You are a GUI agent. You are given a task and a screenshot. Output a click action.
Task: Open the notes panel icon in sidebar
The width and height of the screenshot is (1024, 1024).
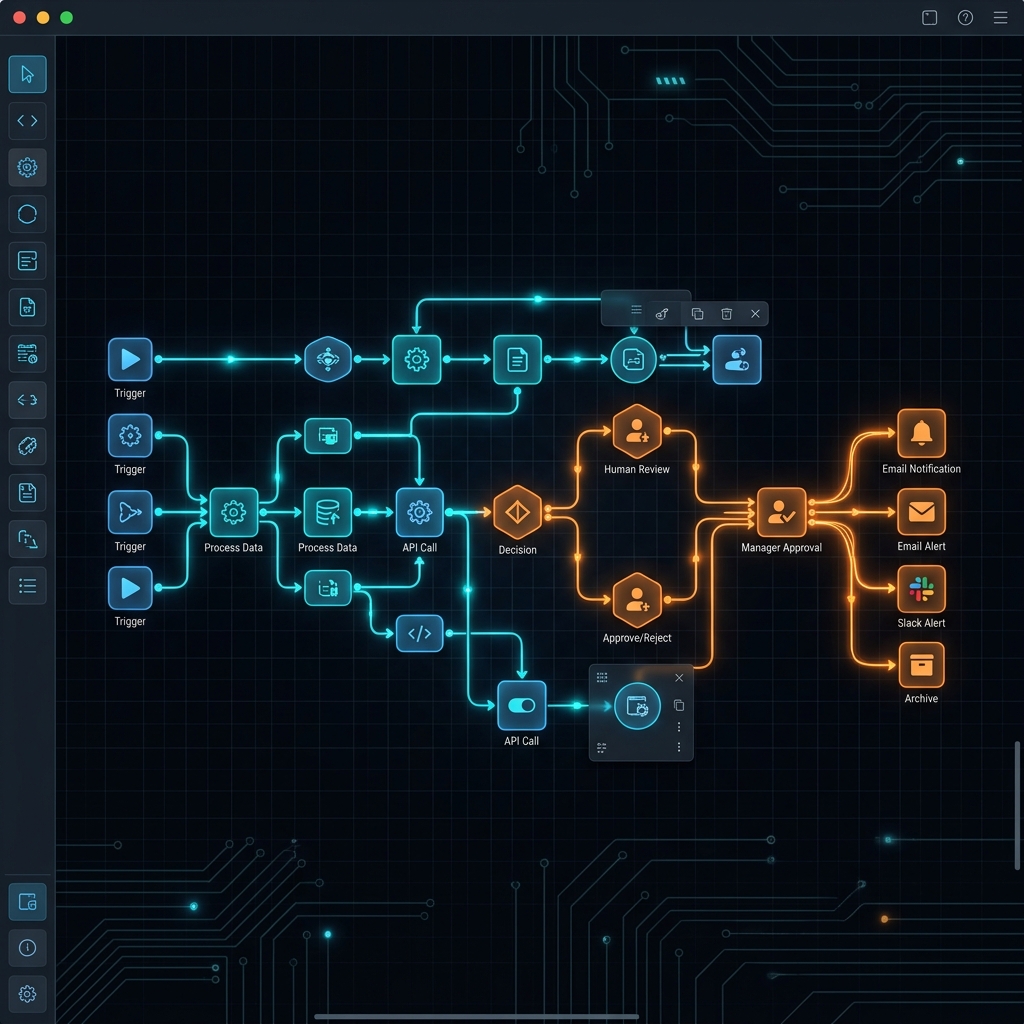click(x=27, y=261)
